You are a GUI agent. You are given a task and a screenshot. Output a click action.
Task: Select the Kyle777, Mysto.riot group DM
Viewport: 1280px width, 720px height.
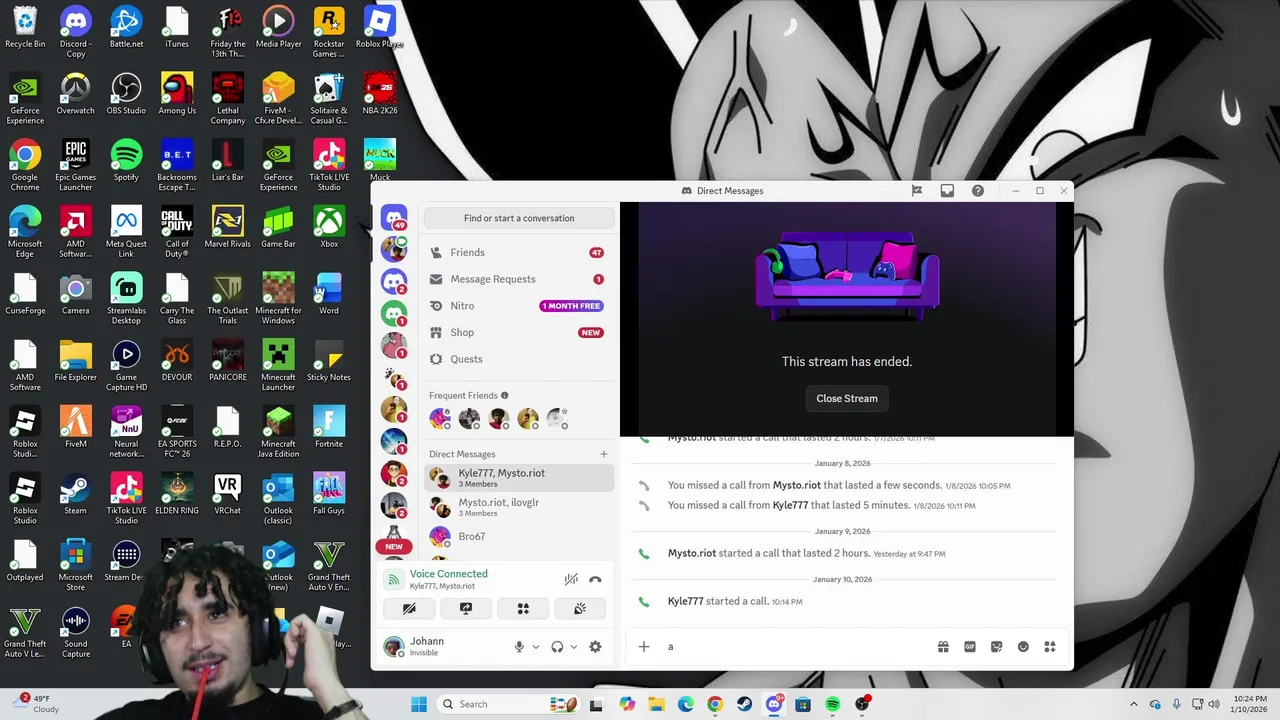coord(518,478)
